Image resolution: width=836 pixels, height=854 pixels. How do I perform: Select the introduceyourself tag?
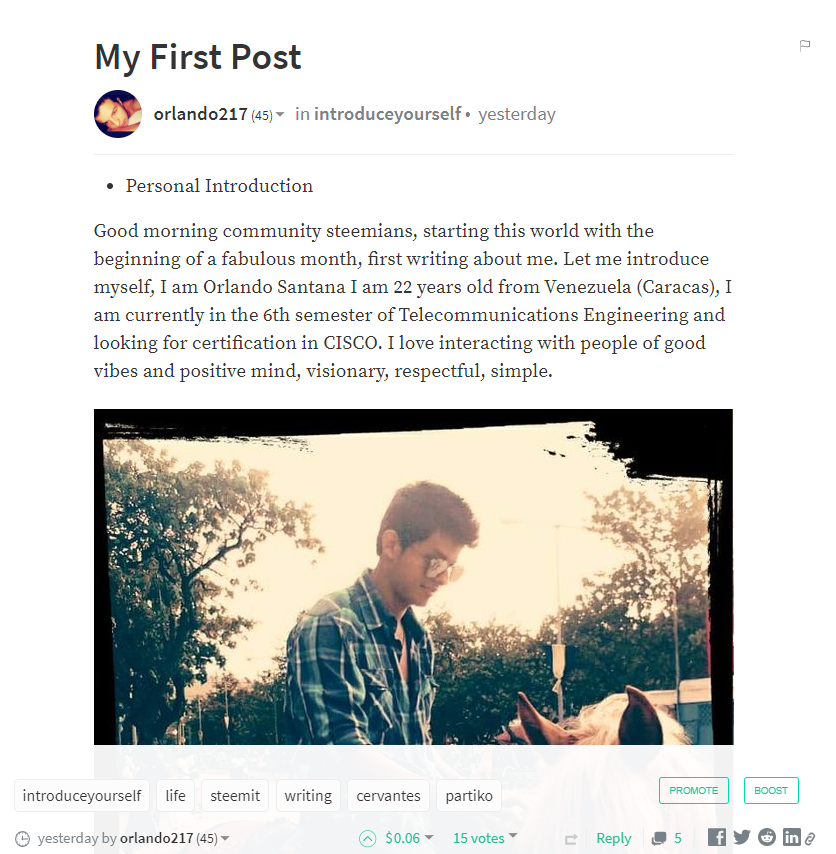pyautogui.click(x=82, y=796)
